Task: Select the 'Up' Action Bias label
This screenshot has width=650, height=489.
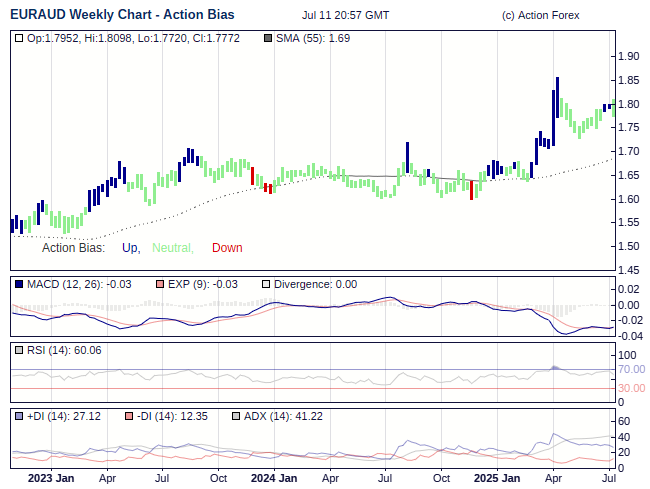Action: [x=130, y=248]
